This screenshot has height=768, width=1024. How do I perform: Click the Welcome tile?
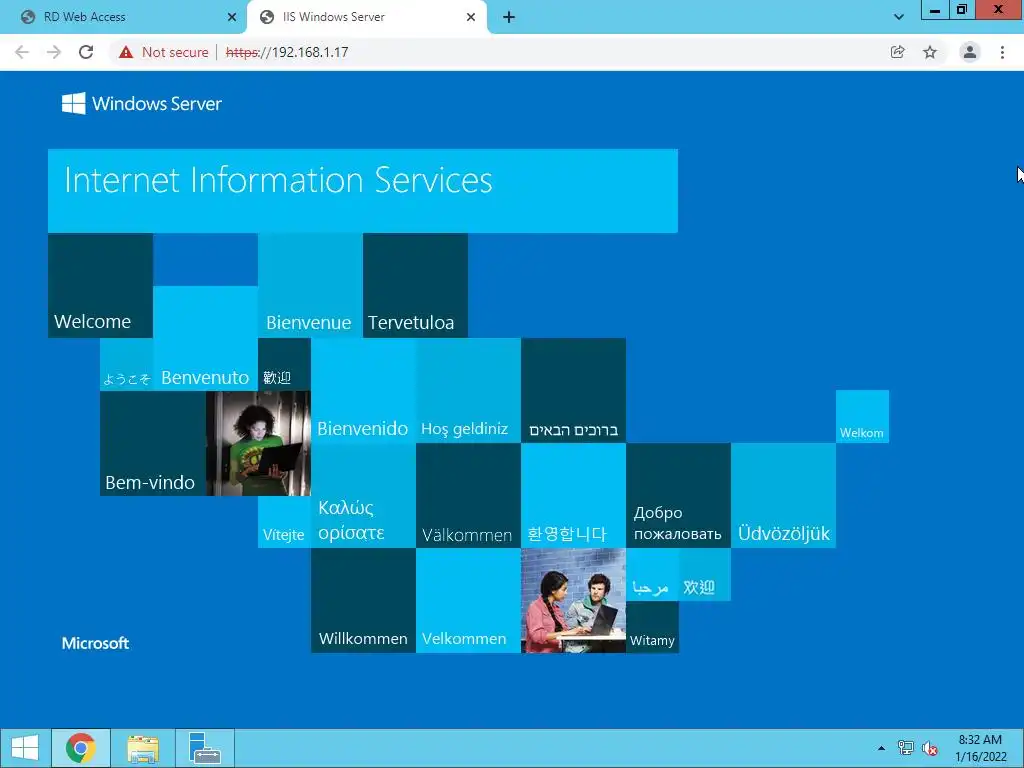point(101,285)
